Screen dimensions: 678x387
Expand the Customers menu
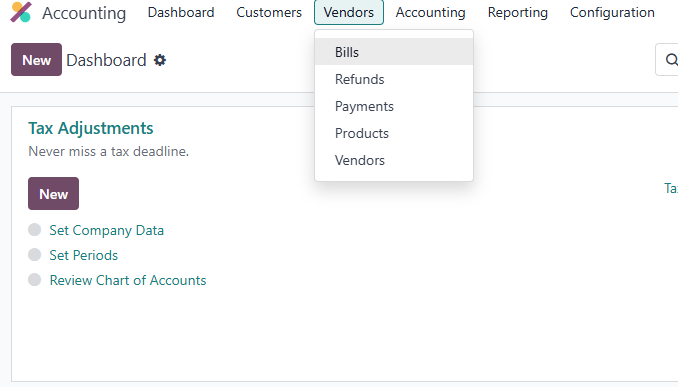pyautogui.click(x=269, y=13)
